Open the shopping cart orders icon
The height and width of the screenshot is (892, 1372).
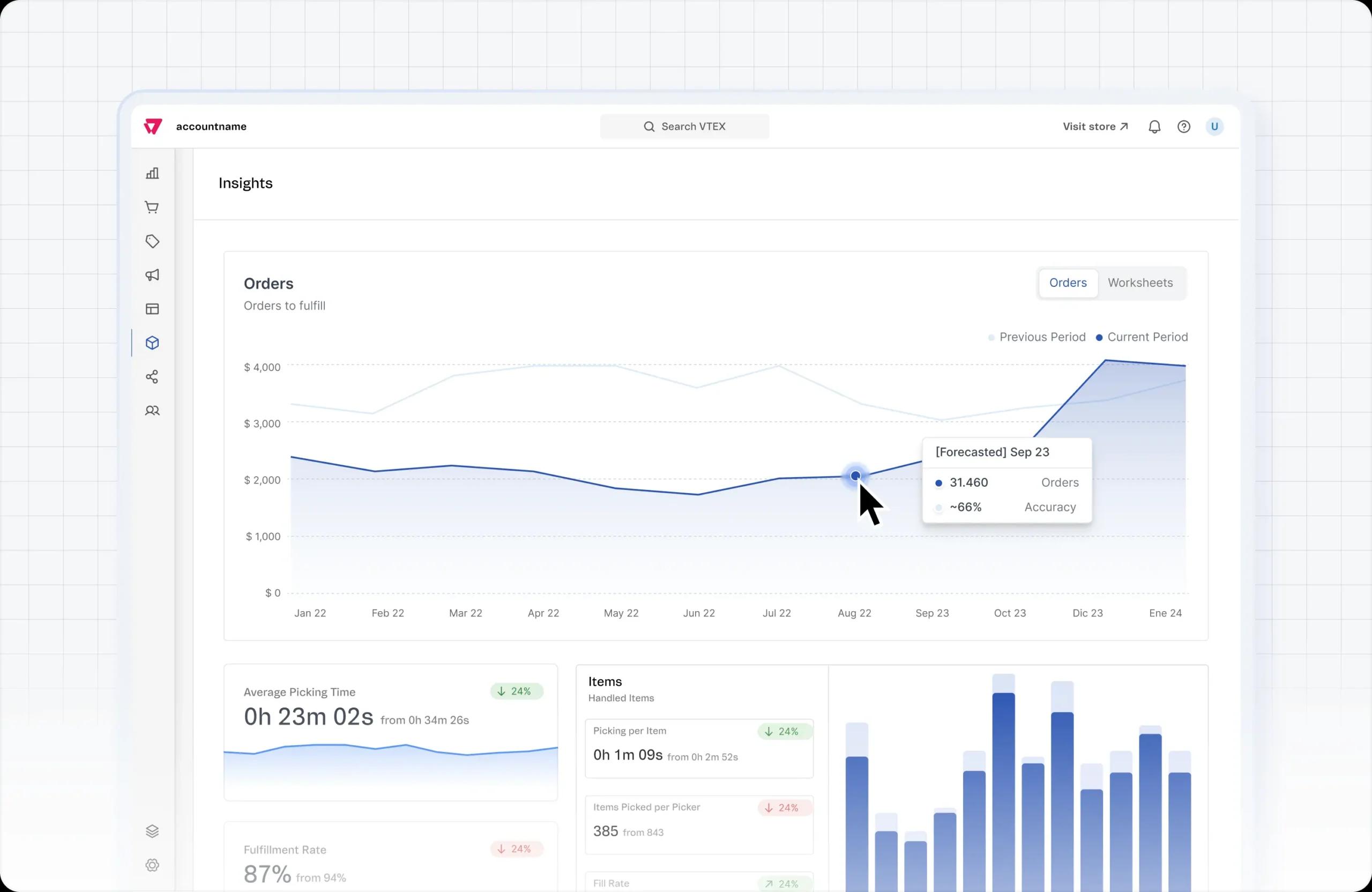[x=152, y=207]
